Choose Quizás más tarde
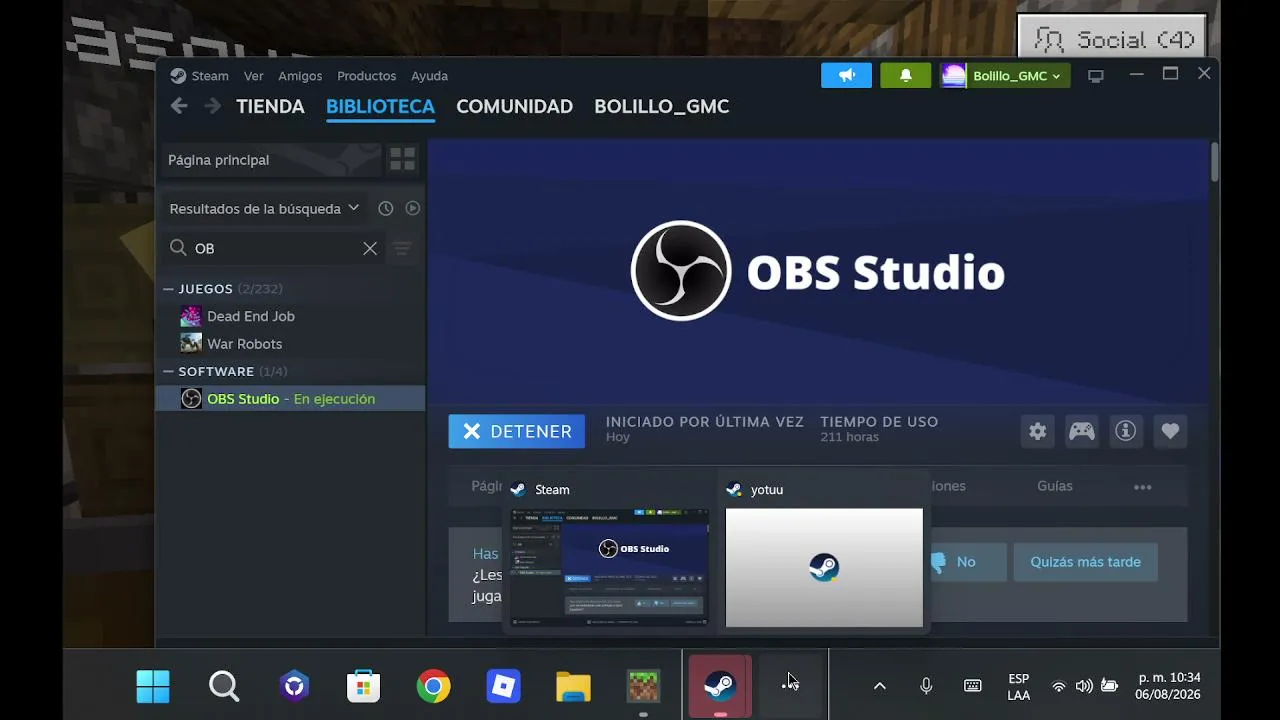The width and height of the screenshot is (1280, 720). coord(1085,562)
